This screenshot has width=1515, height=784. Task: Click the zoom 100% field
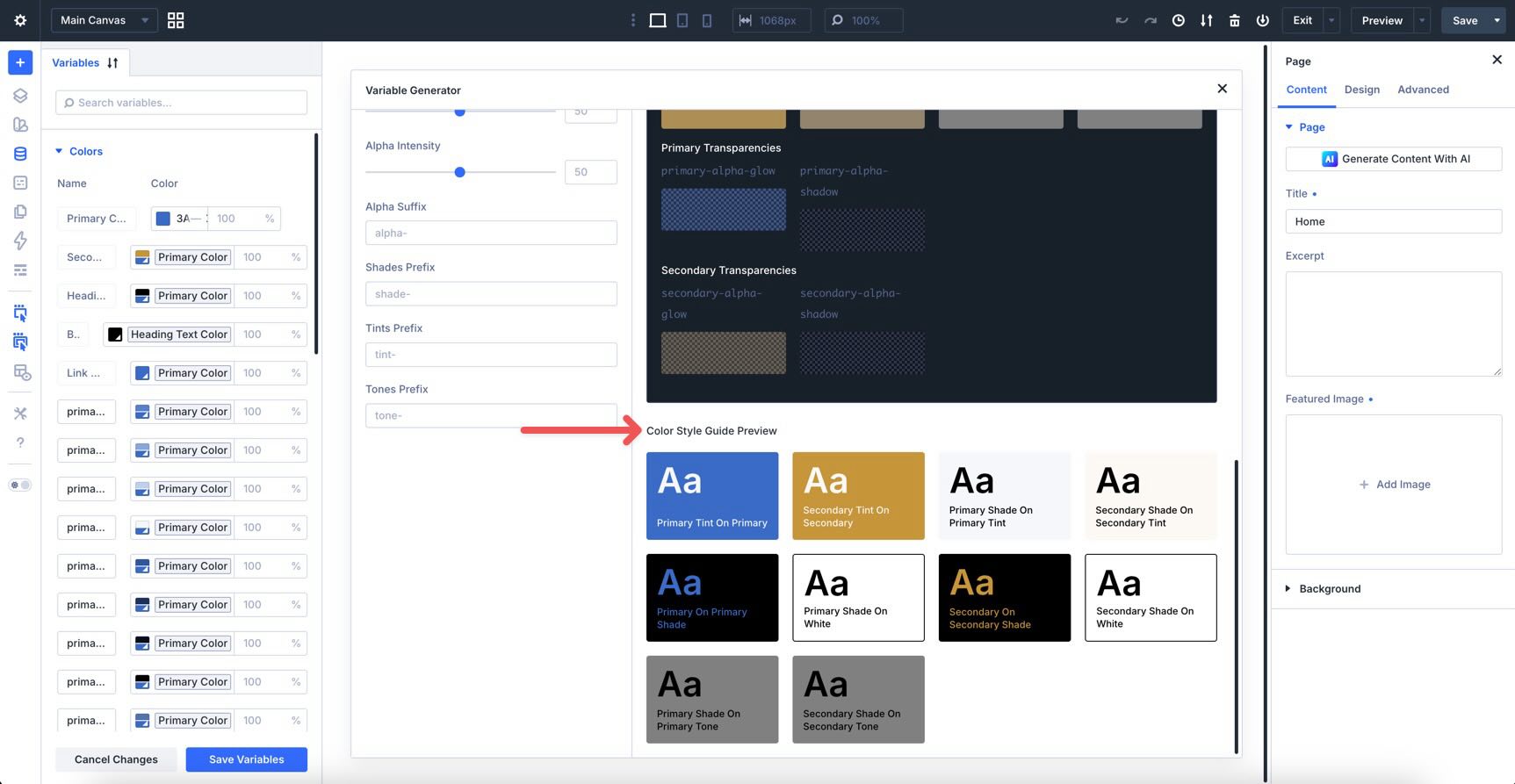[863, 20]
